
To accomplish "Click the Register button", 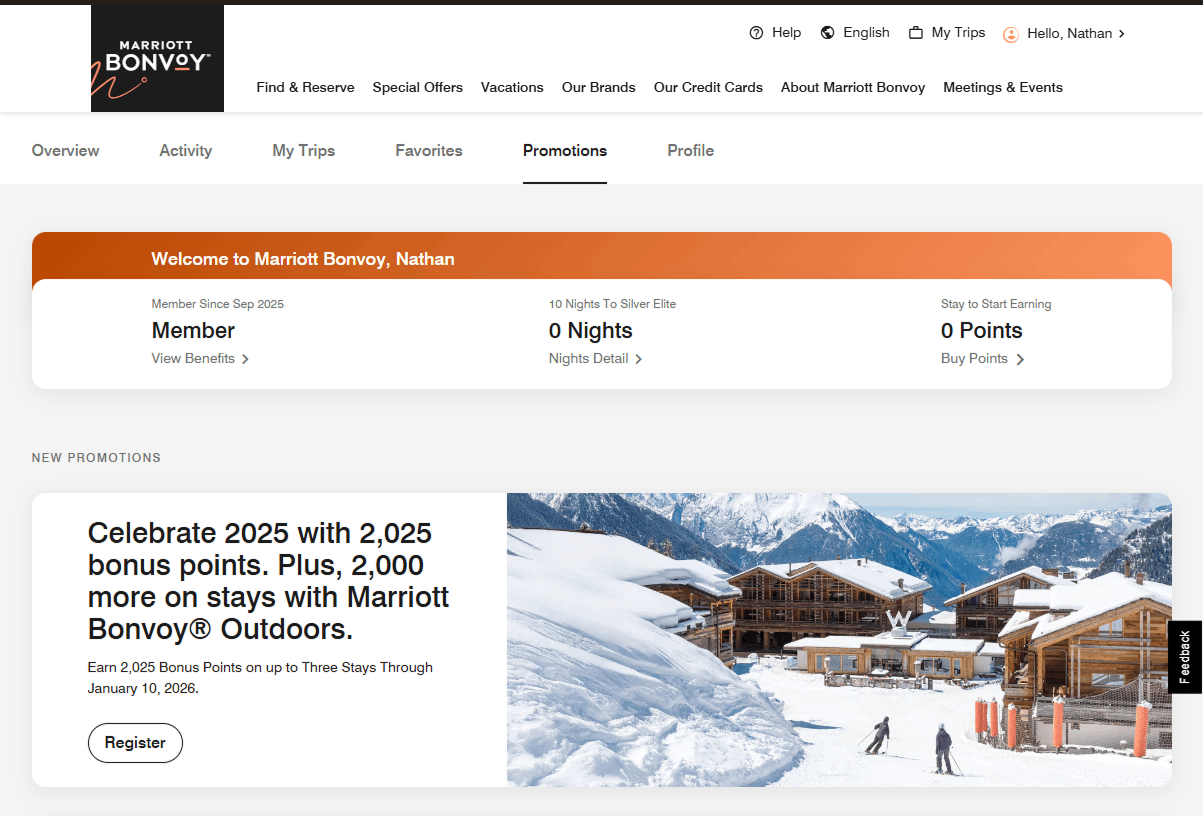I will 135,743.
